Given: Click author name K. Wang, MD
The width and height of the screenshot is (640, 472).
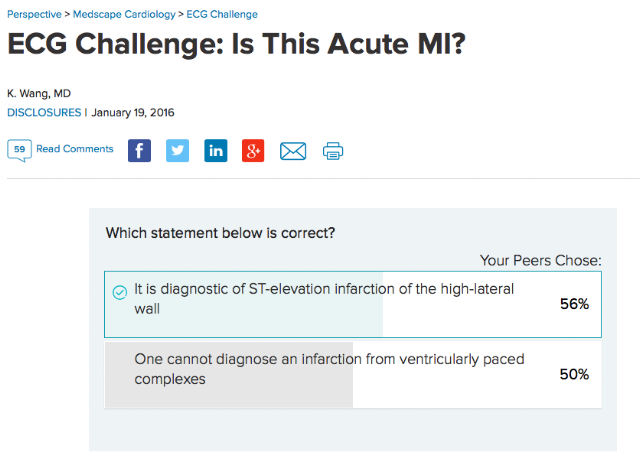Looking at the screenshot, I should click(39, 94).
